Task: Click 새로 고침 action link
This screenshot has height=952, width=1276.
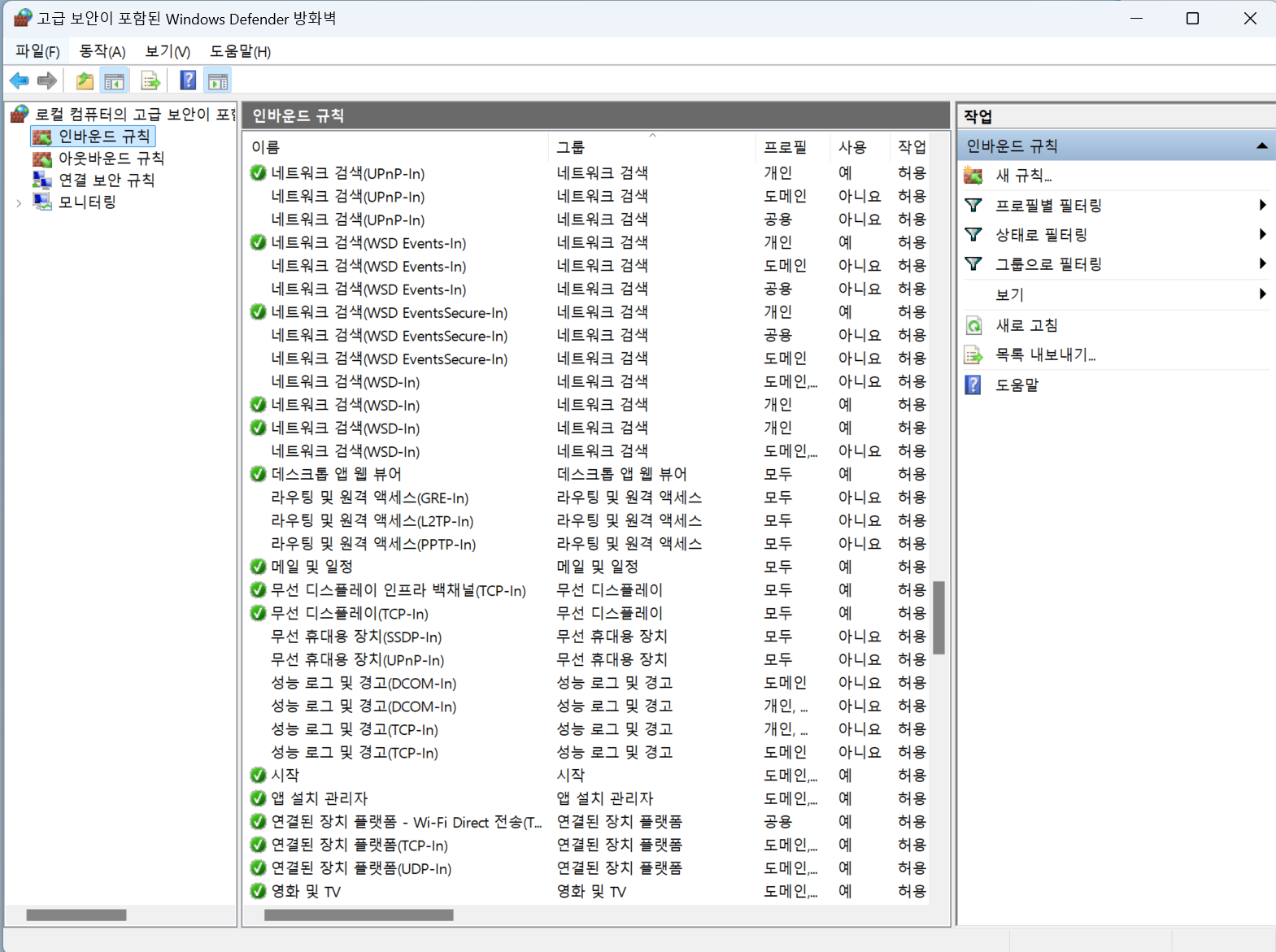Action: 1027,325
